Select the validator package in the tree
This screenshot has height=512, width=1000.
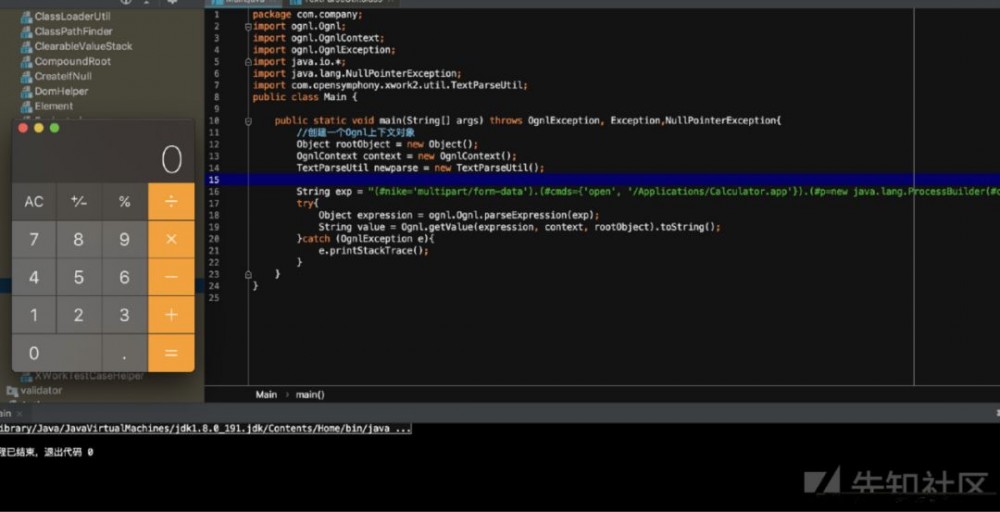tap(41, 390)
